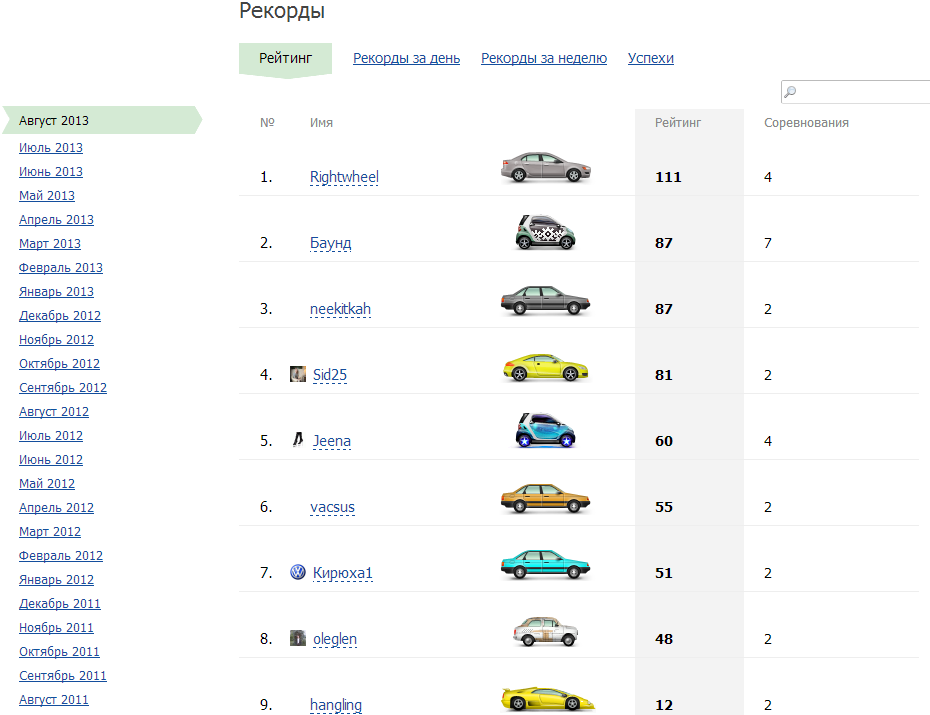Click Rightwheel's gray sedan car image
The width and height of the screenshot is (930, 715).
coord(546,167)
